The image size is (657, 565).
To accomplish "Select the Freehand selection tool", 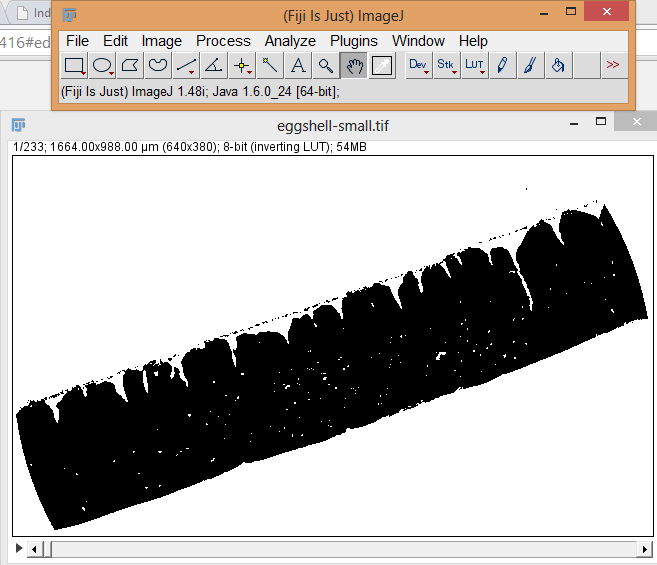I will click(x=158, y=65).
